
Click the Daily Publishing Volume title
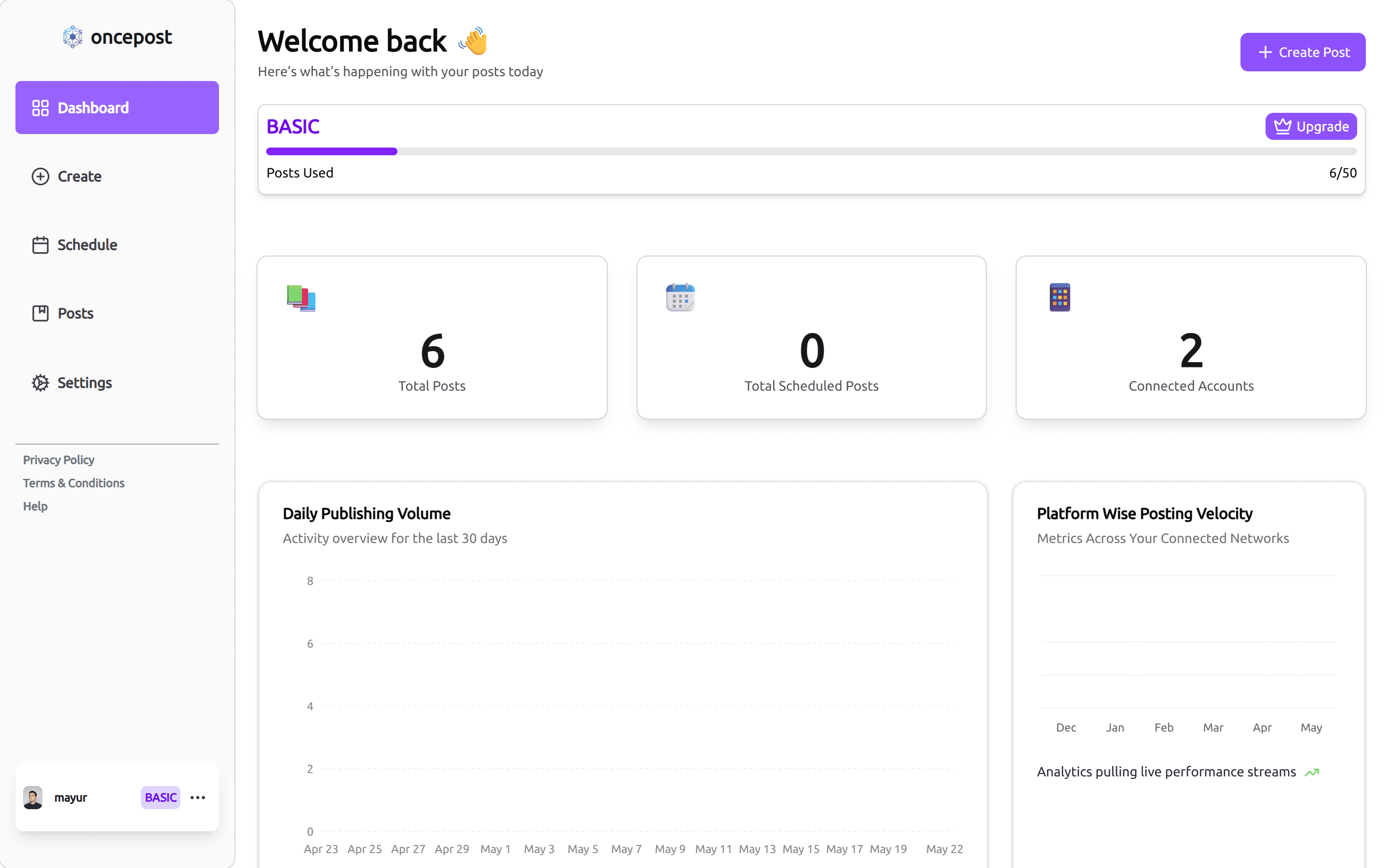[367, 513]
